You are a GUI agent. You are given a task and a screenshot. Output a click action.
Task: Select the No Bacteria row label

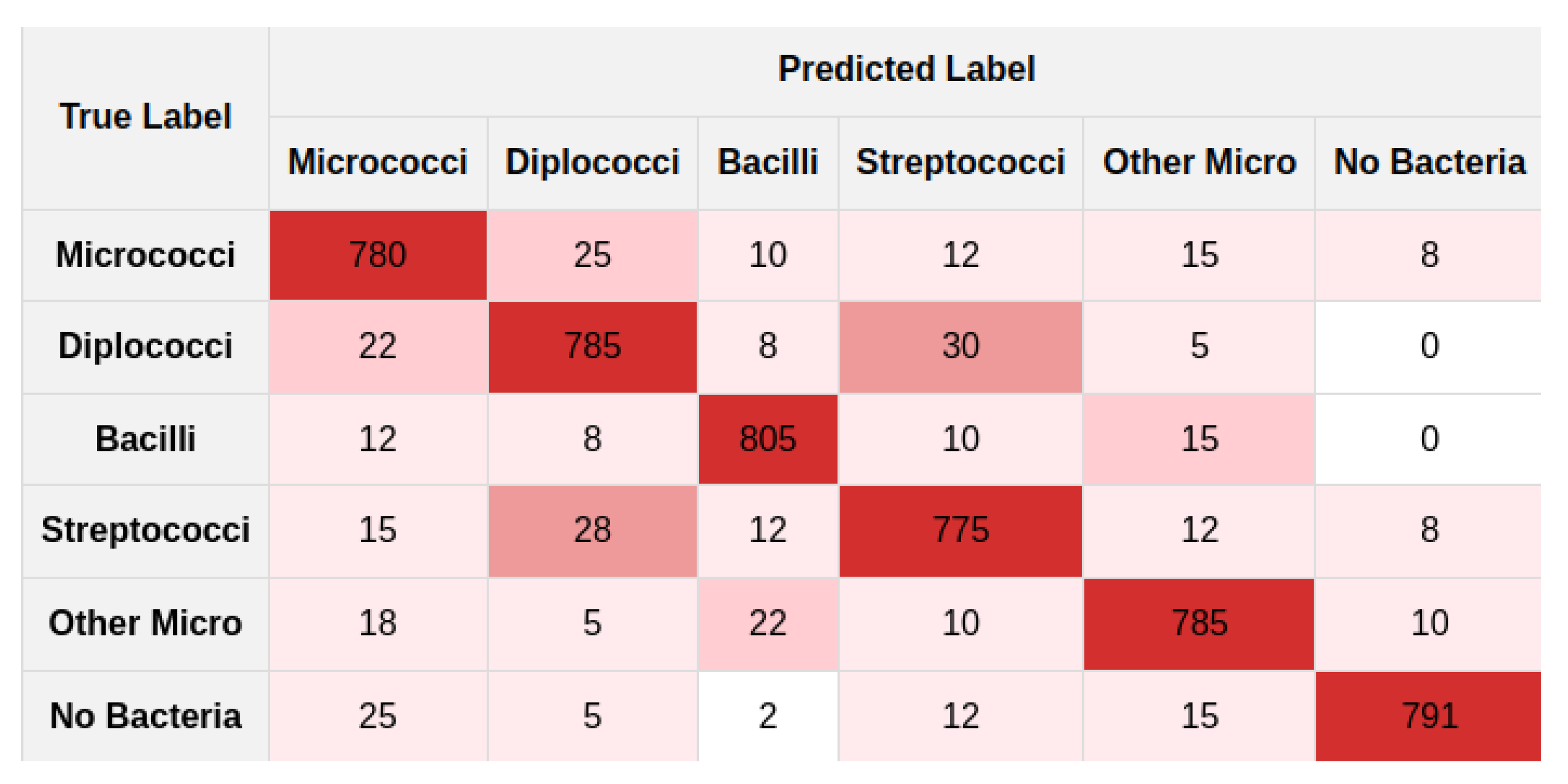pos(145,716)
